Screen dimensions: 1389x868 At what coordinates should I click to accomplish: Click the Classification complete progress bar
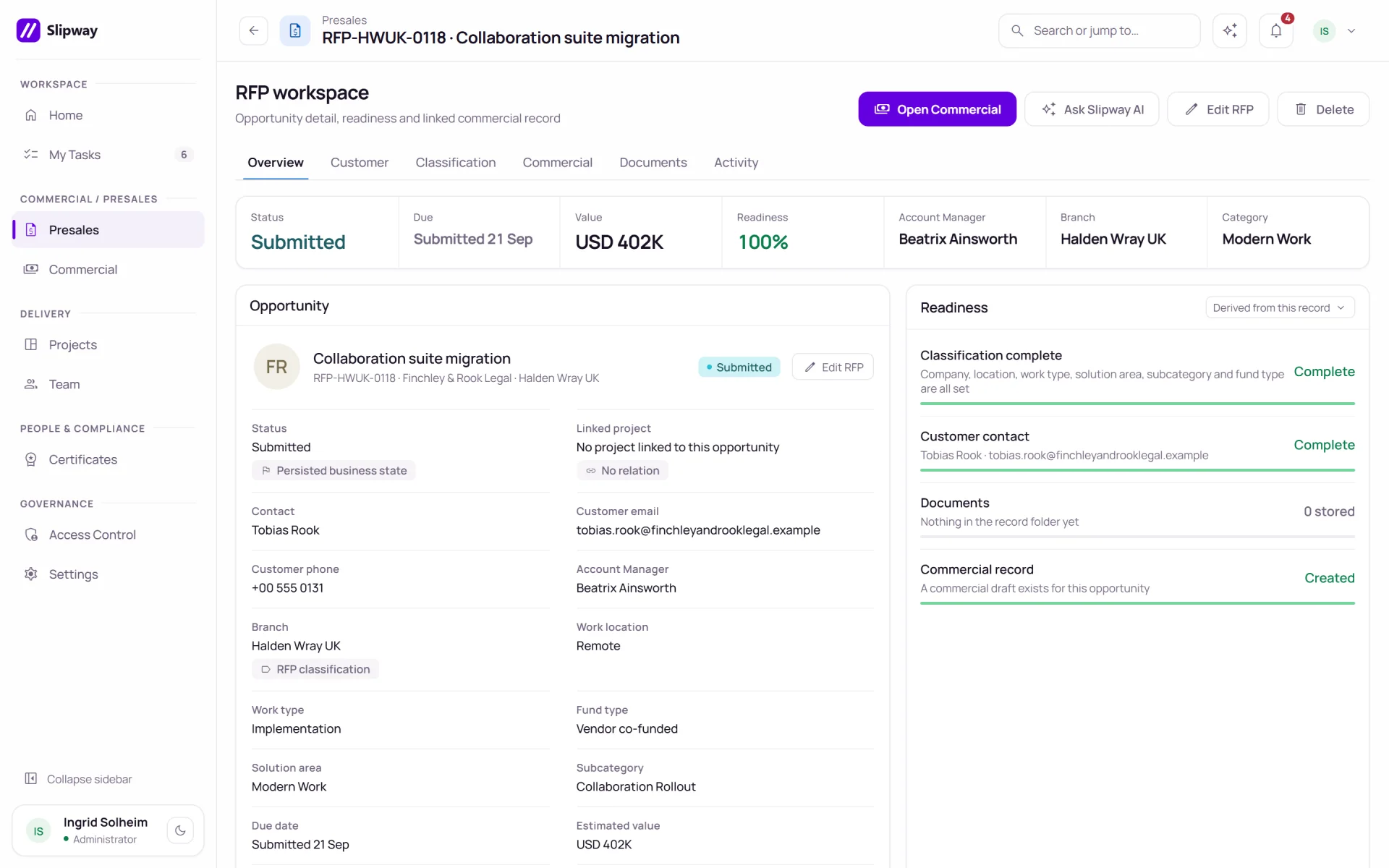coord(1137,404)
